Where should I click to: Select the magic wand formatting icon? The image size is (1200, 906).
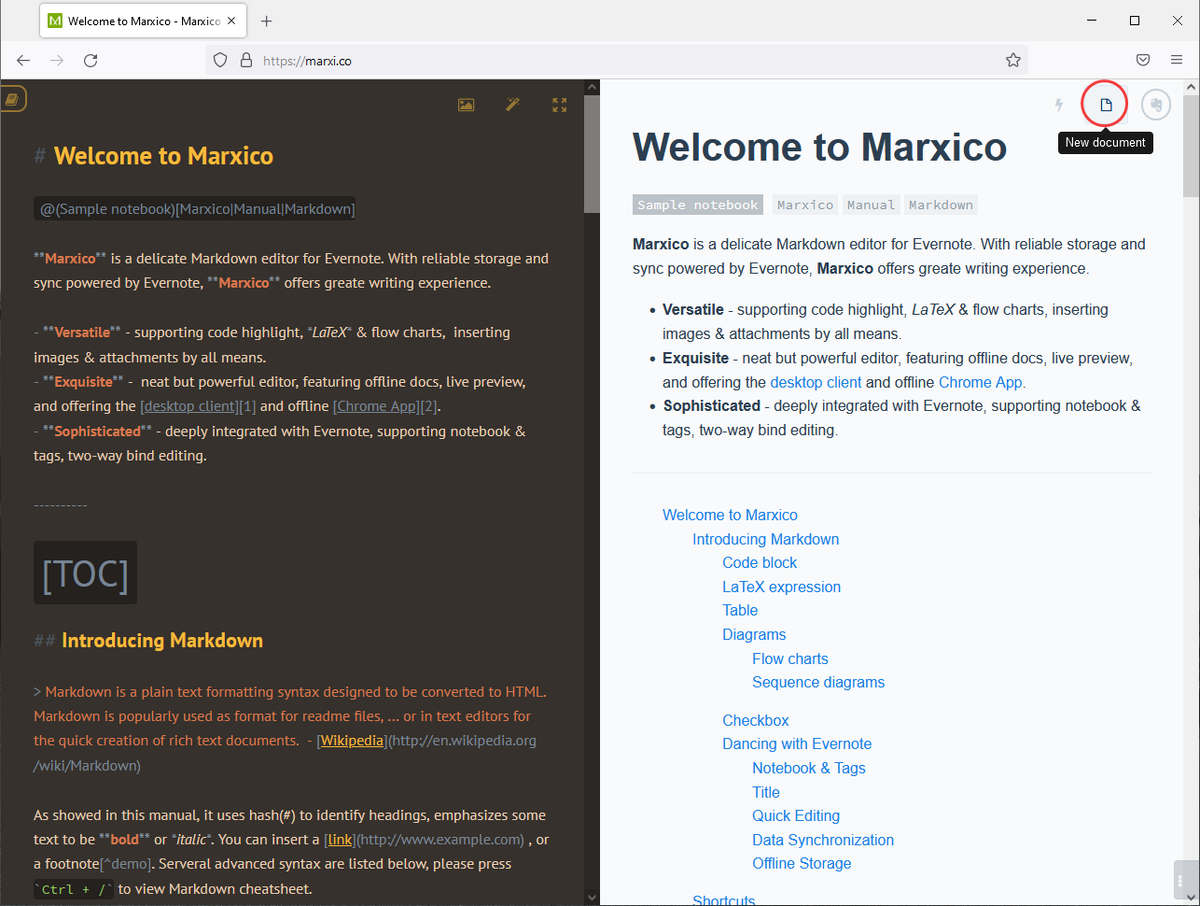(512, 104)
